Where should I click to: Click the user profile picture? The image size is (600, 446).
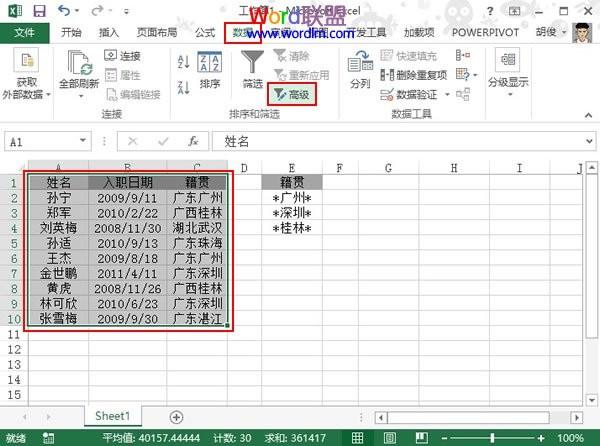[582, 33]
